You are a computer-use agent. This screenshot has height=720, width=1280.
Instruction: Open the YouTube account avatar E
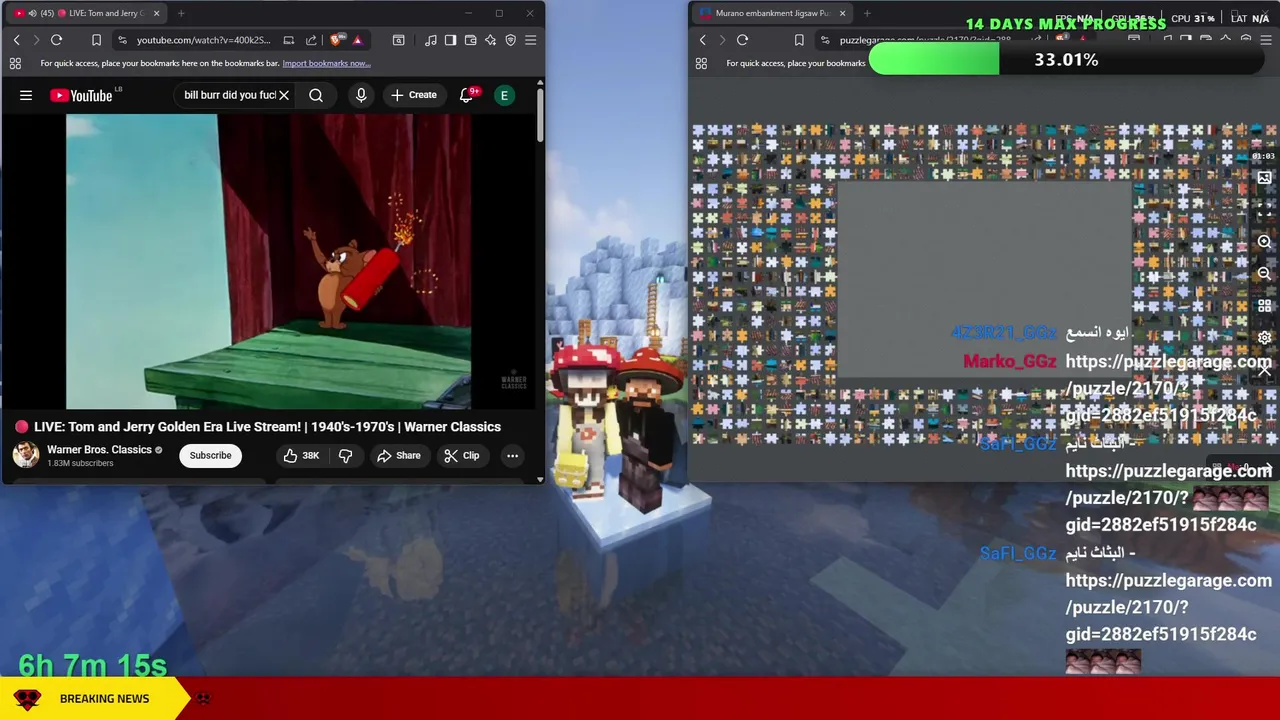coord(505,95)
